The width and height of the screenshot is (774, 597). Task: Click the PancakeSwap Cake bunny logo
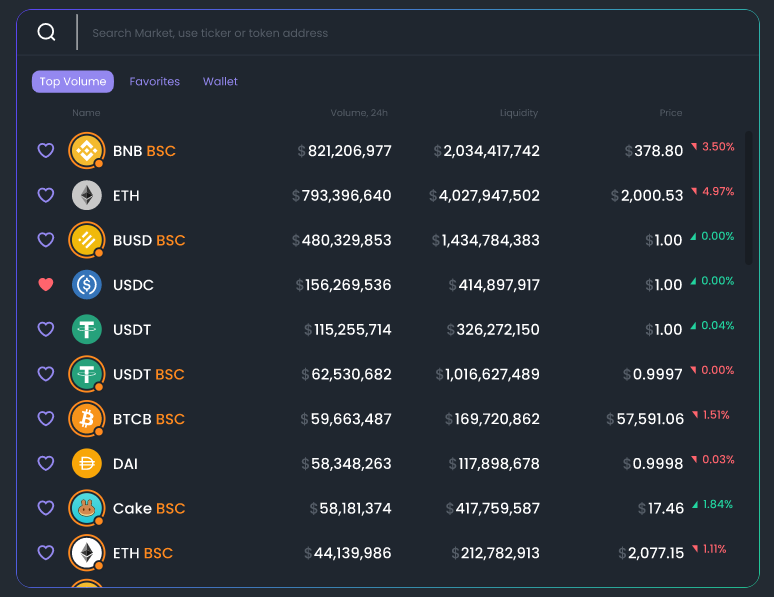point(87,508)
